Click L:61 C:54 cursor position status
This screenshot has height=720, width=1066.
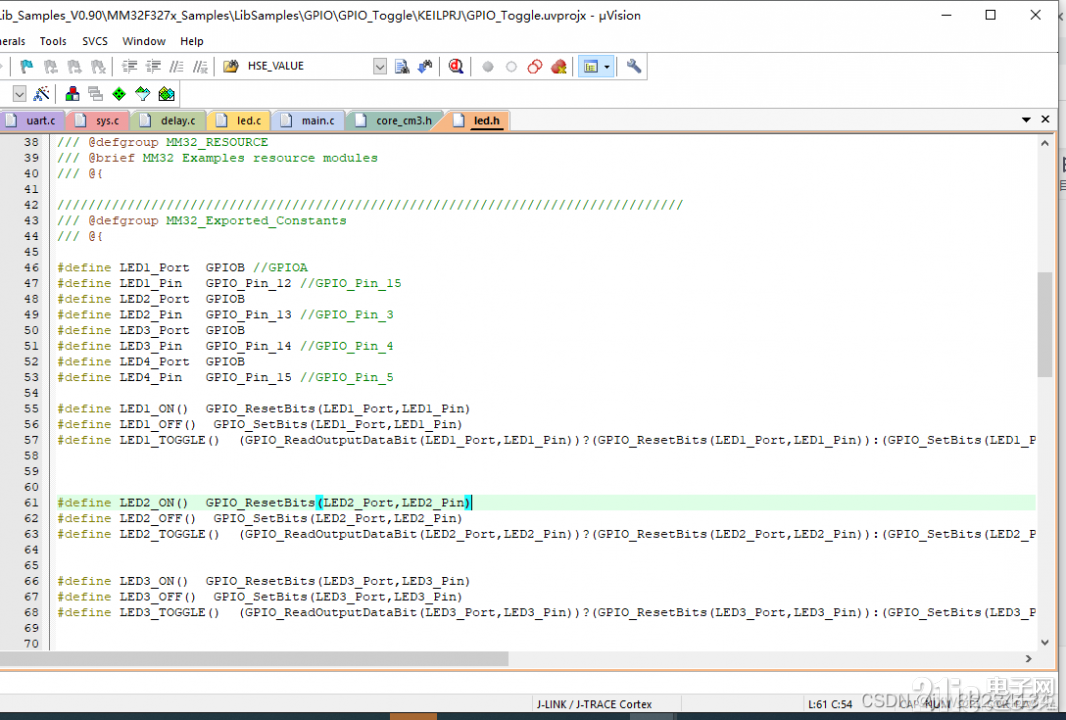point(829,704)
